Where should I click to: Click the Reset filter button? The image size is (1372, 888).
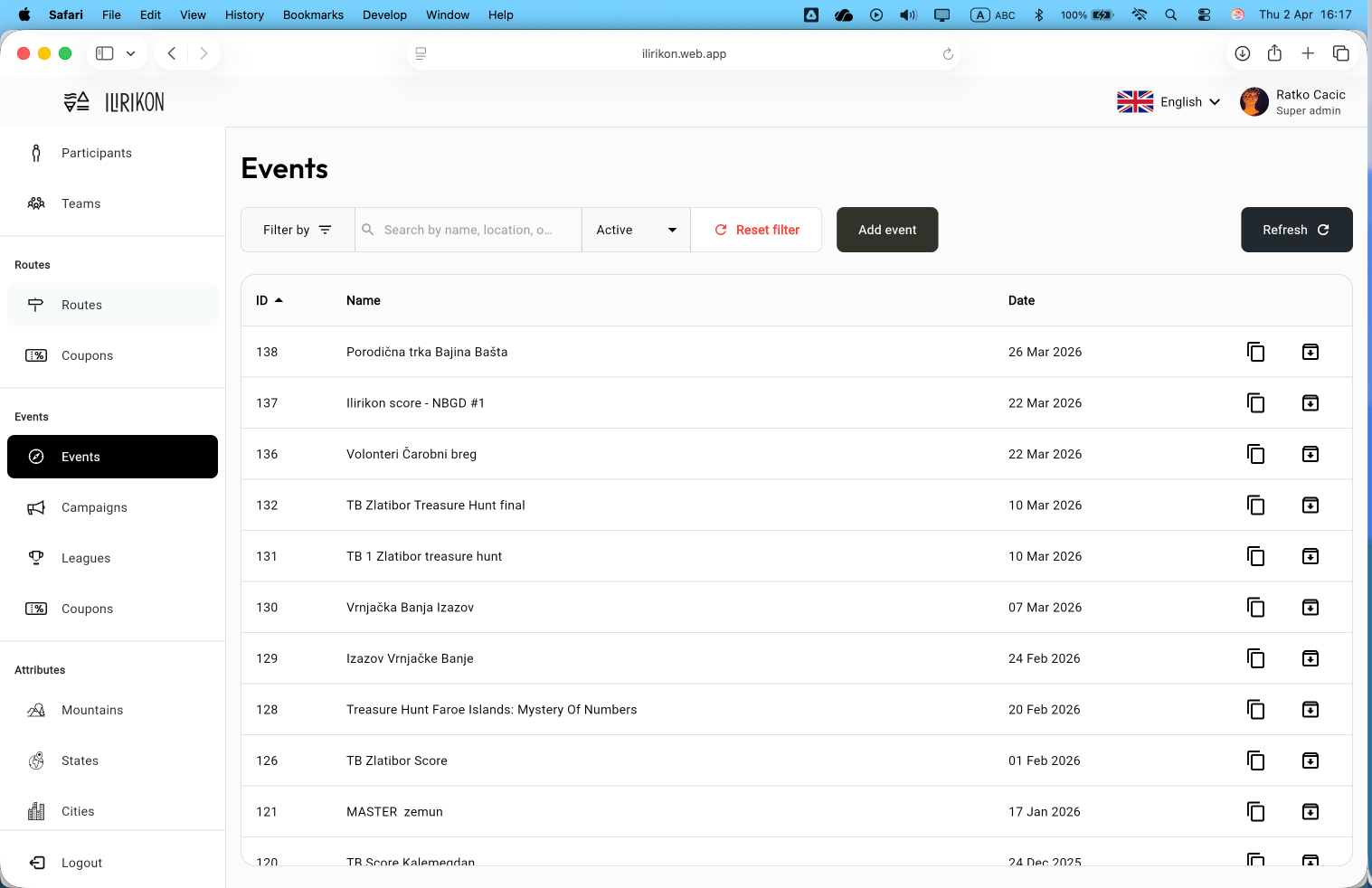(x=757, y=230)
